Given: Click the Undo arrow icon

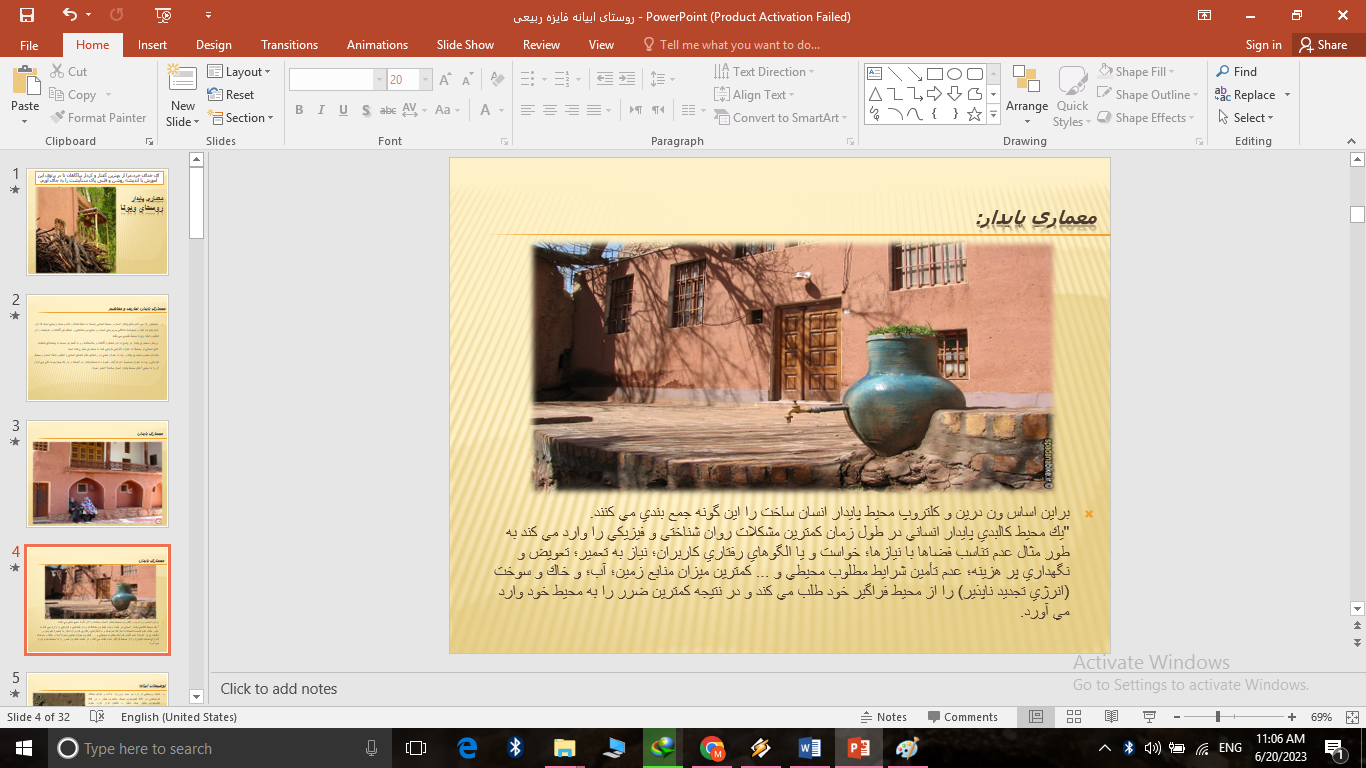Looking at the screenshot, I should click(69, 15).
